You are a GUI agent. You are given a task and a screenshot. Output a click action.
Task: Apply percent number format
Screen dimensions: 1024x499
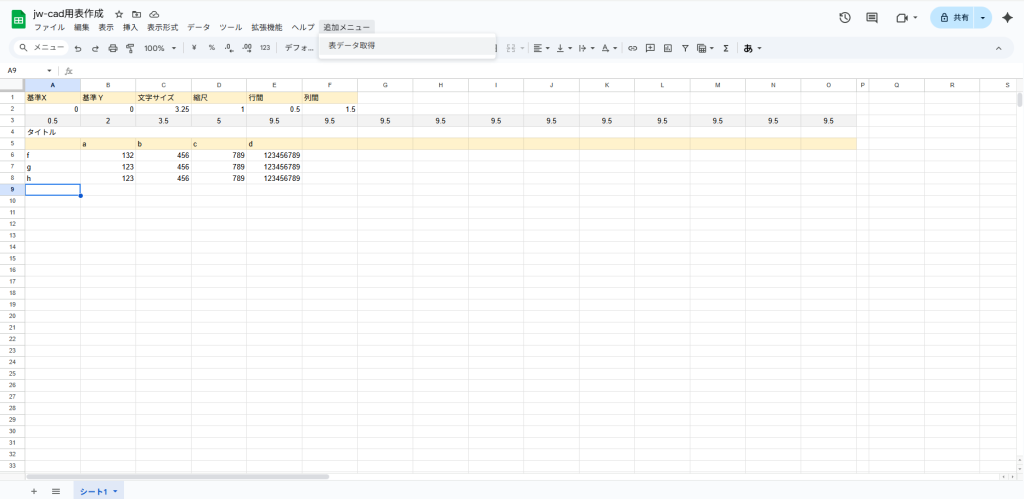pos(212,48)
